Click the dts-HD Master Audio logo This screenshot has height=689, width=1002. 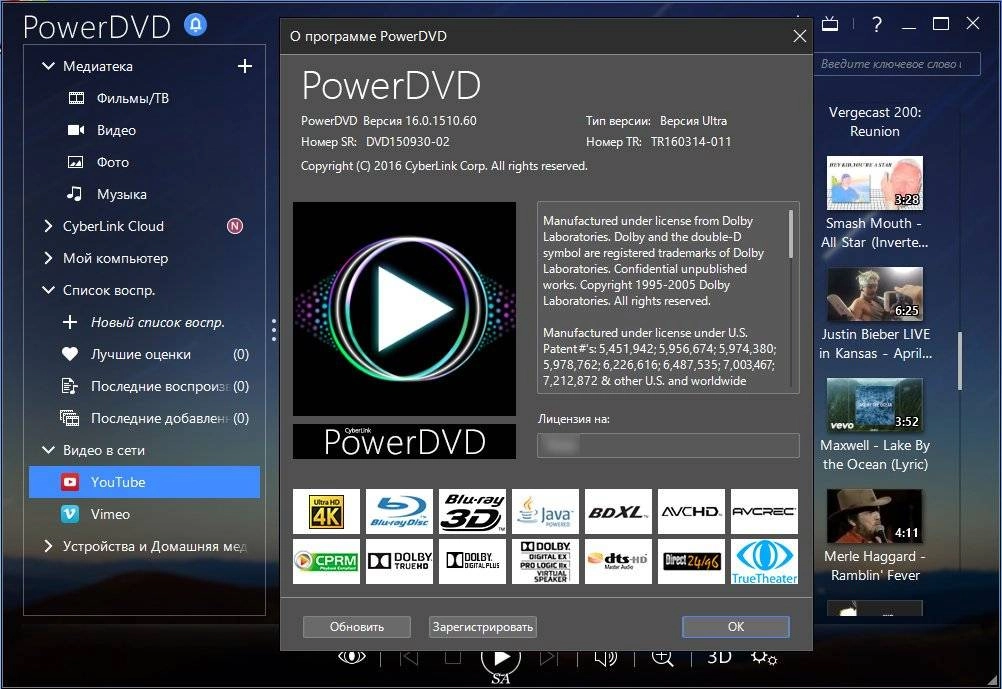point(618,561)
